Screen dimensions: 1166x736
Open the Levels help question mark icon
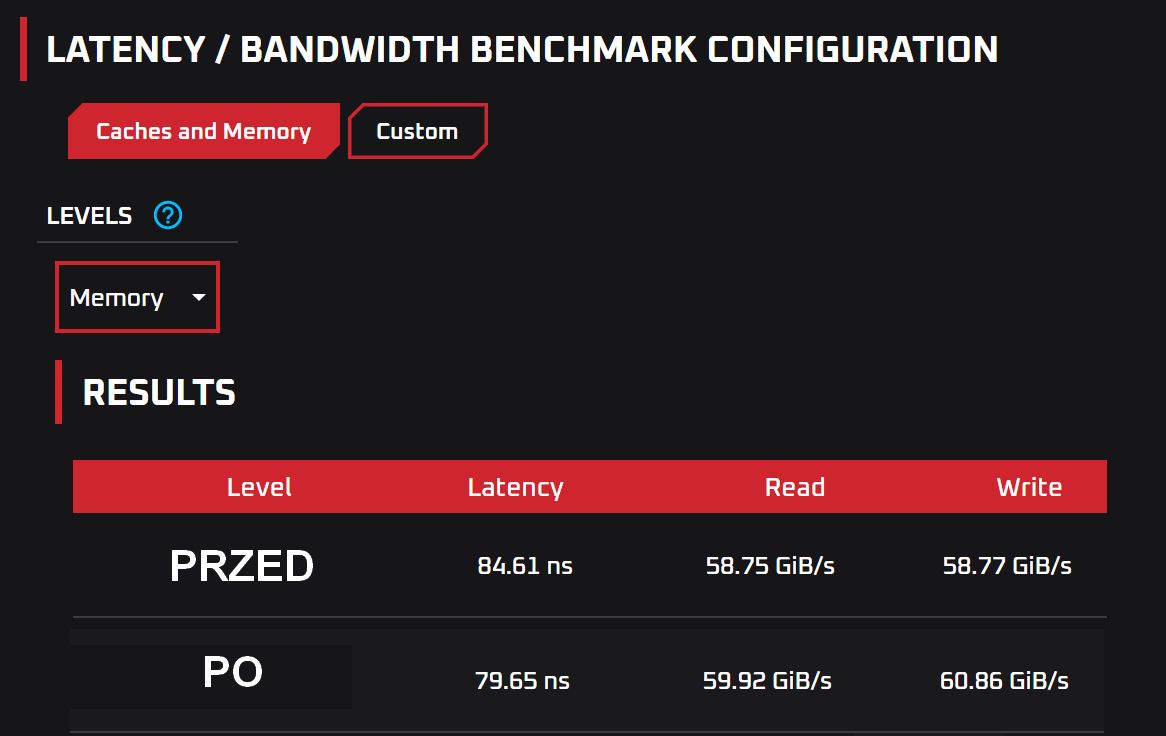(168, 216)
